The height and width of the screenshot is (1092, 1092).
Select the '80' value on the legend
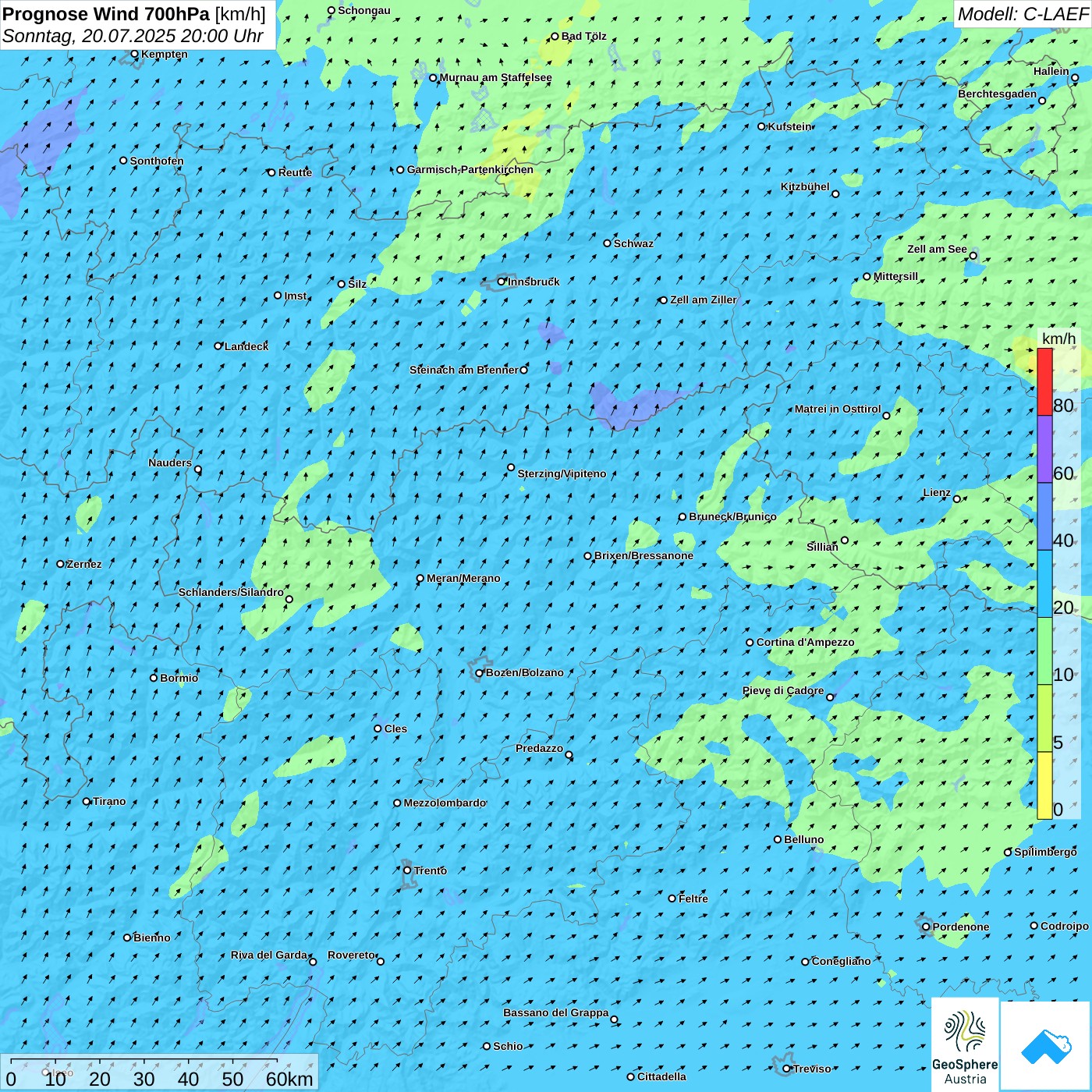point(1063,406)
